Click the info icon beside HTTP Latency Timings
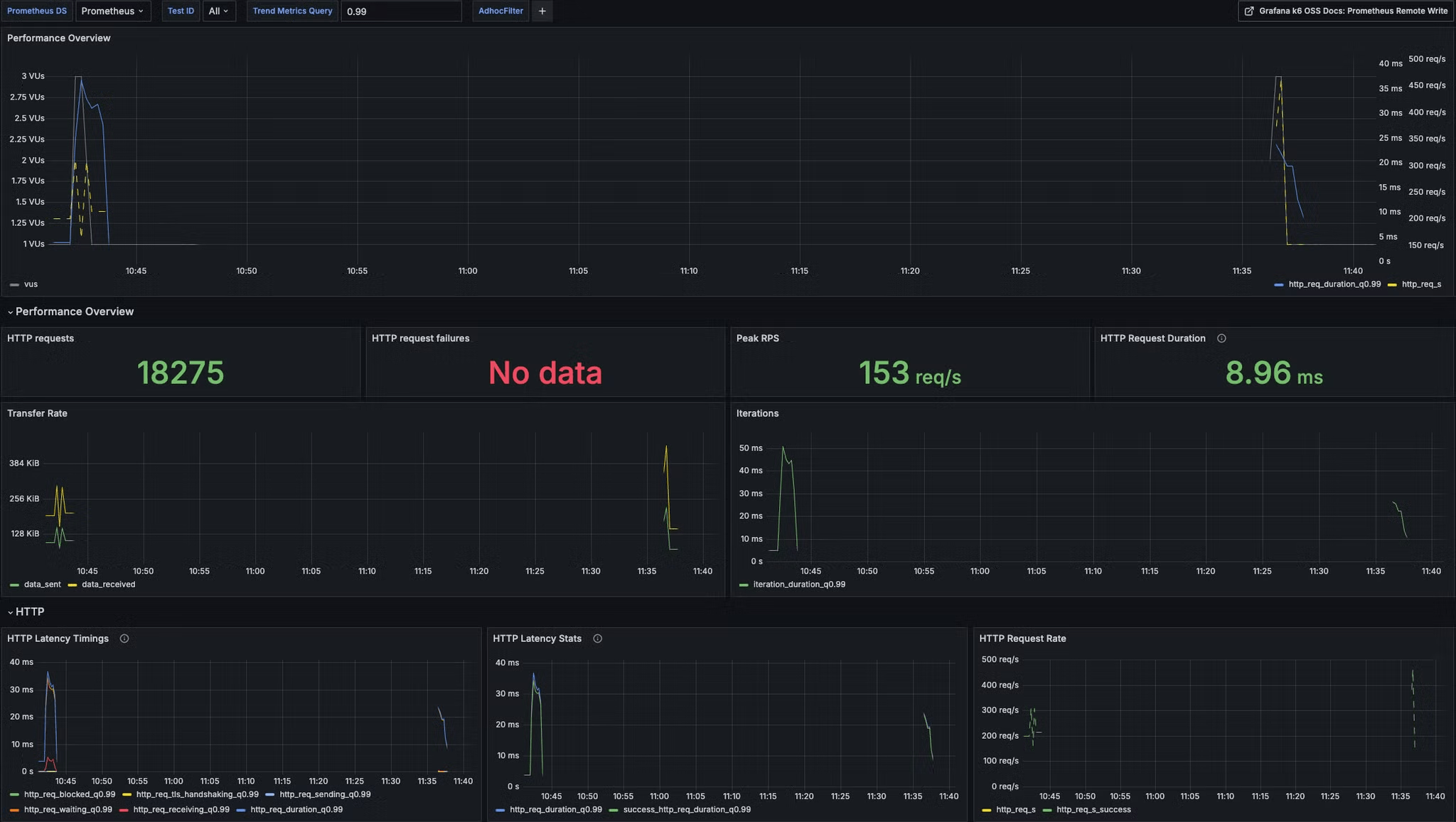The width and height of the screenshot is (1456, 822). tap(124, 639)
